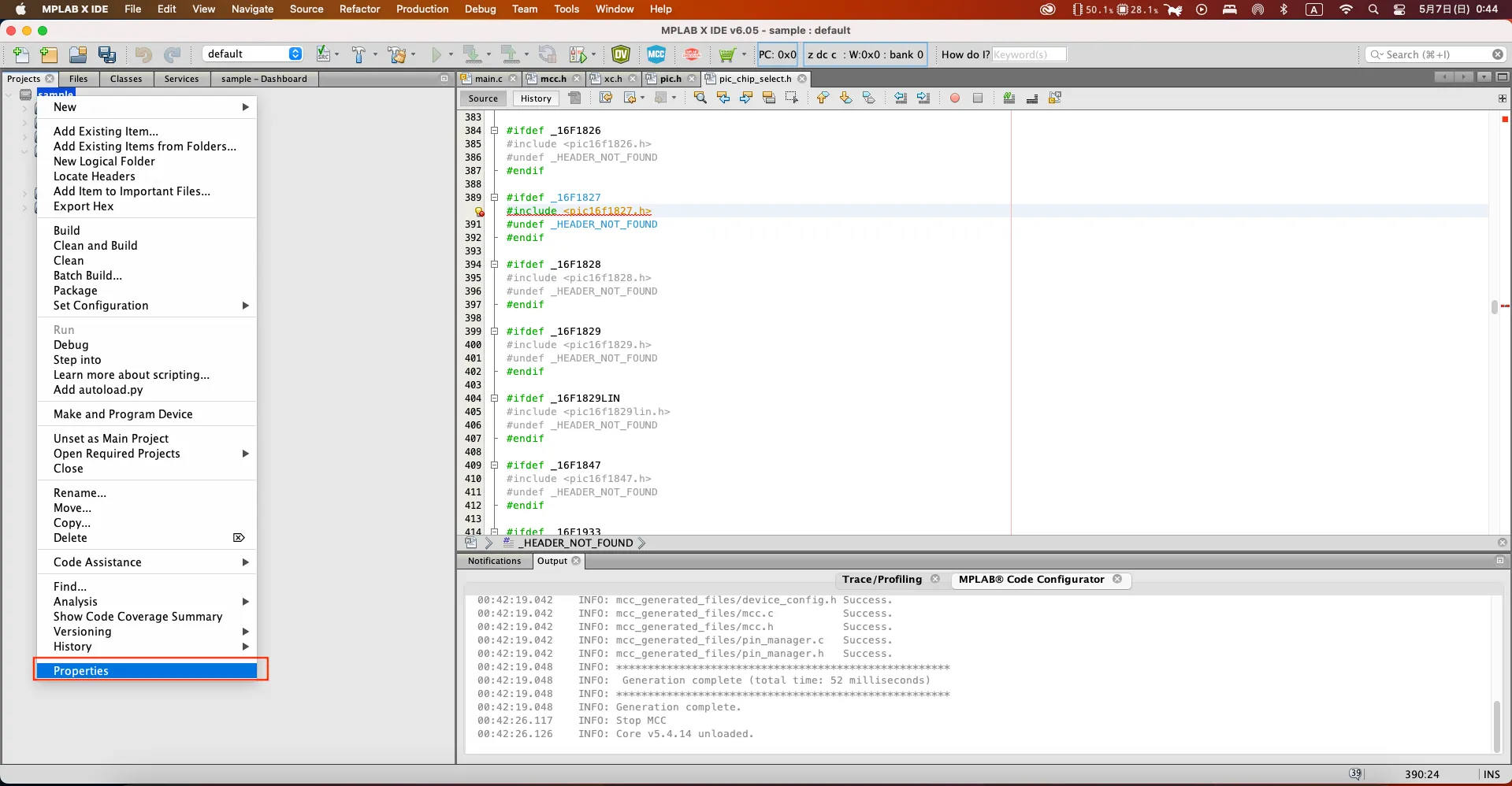Click the Save All disks icon

coord(107,54)
